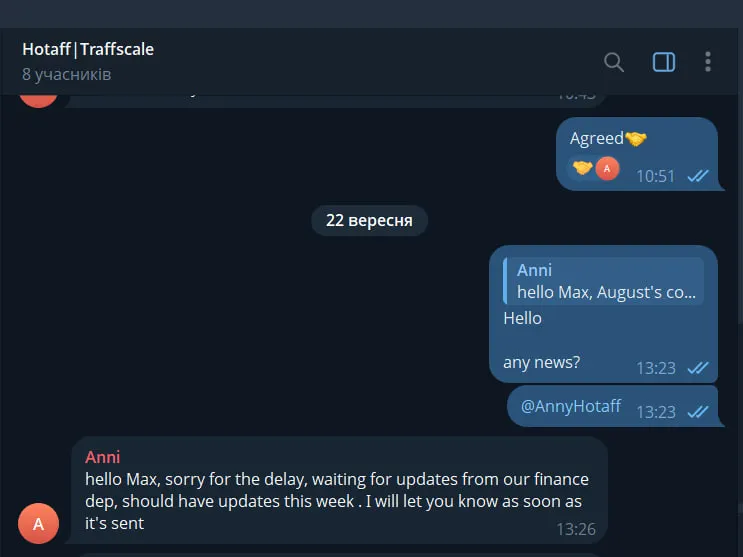Image resolution: width=743 pixels, height=557 pixels.
Task: Open the three-dot more options menu
Action: click(x=707, y=62)
